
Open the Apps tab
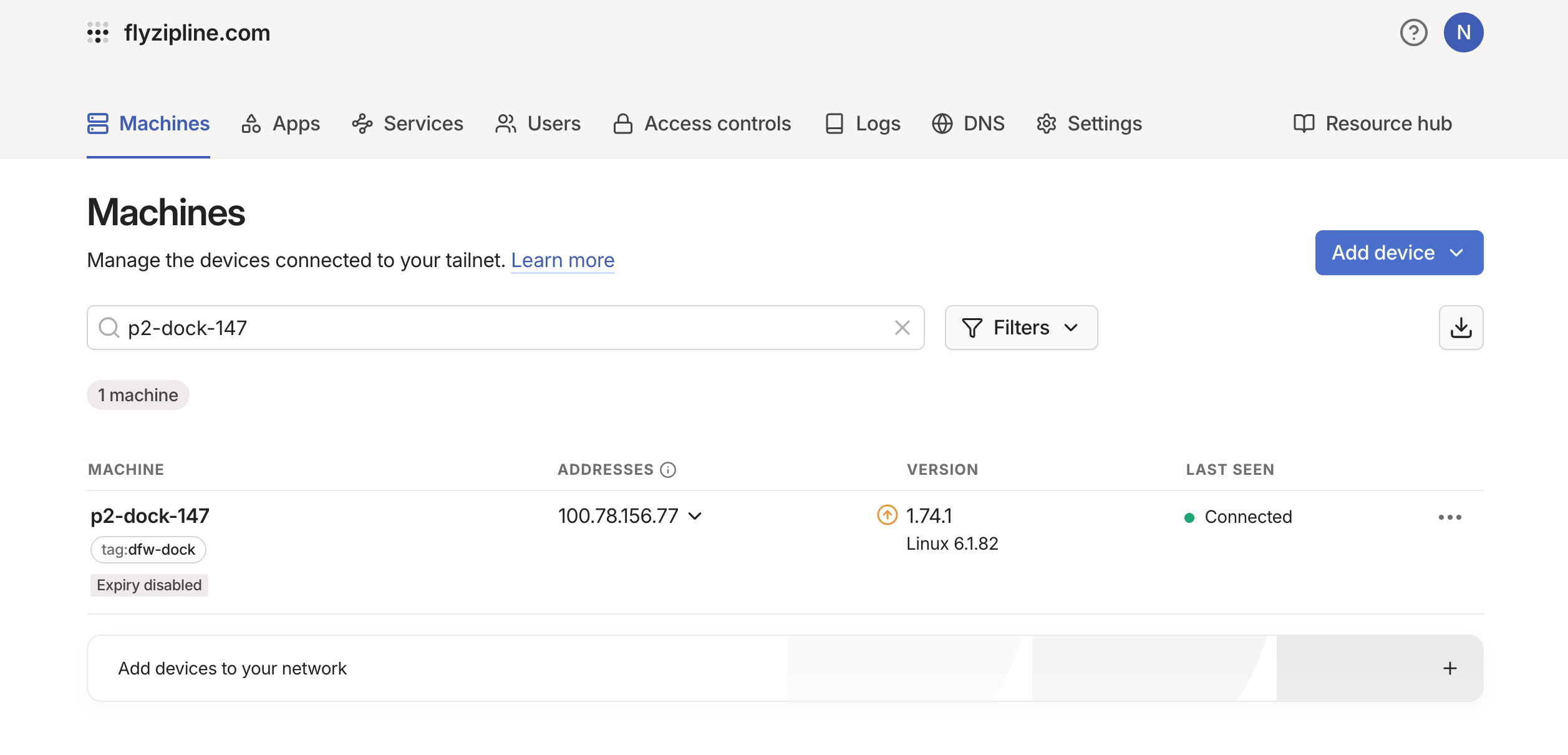click(281, 124)
